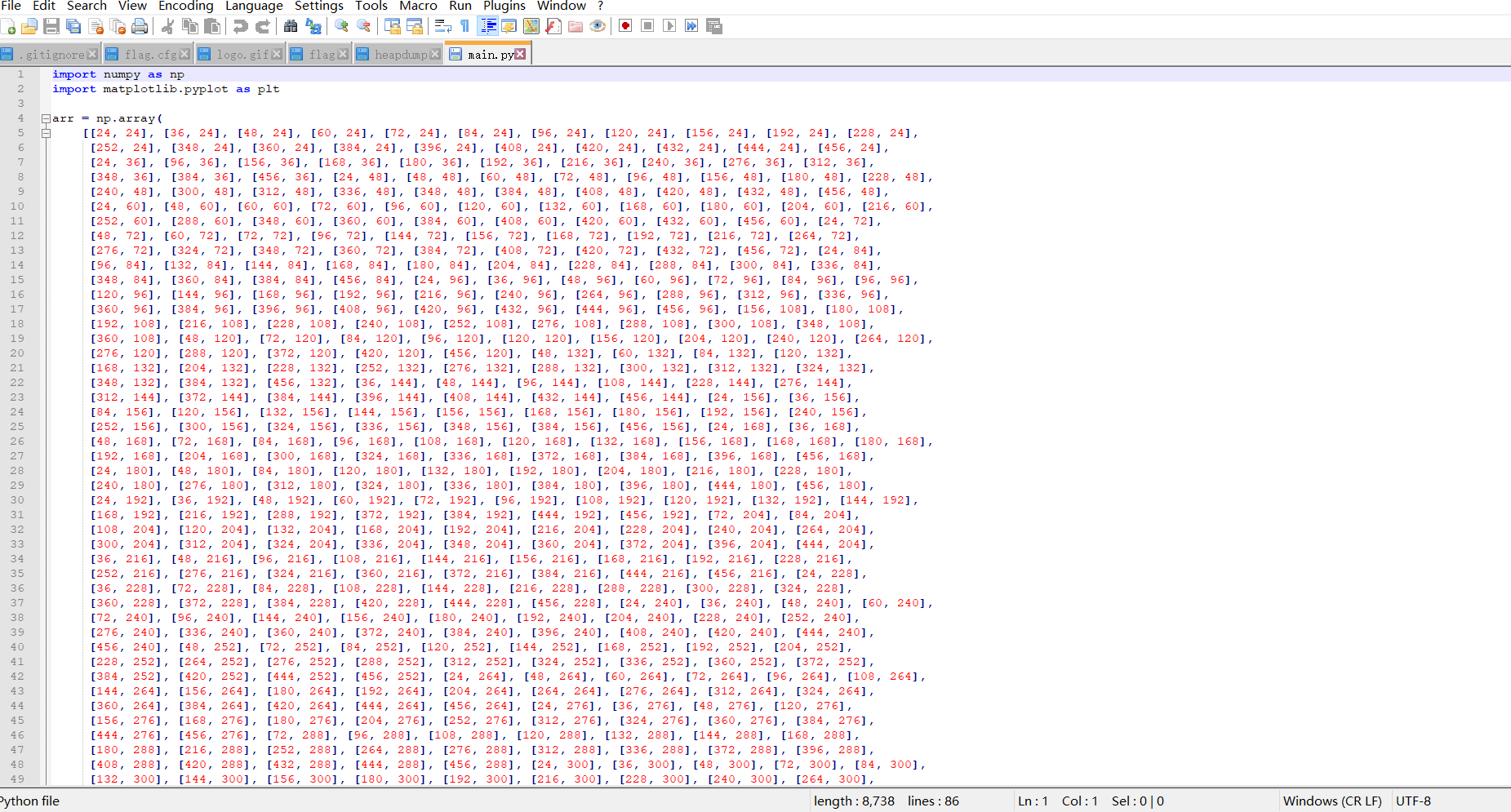Image resolution: width=1511 pixels, height=812 pixels.
Task: Open the Plugins menu
Action: [504, 7]
